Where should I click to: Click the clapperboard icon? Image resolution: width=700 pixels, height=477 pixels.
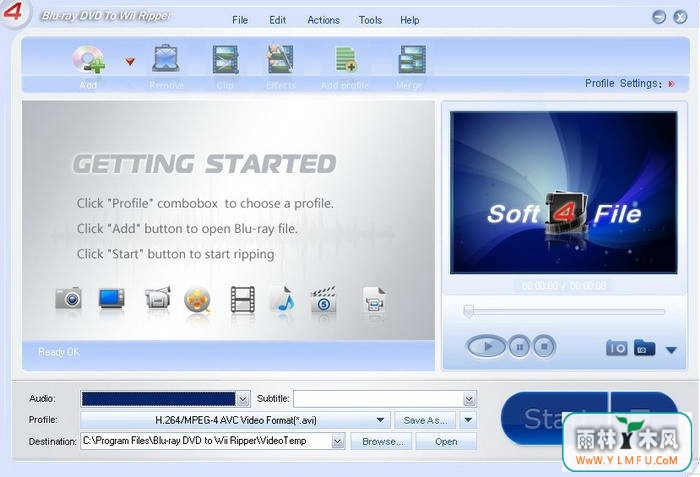coord(323,299)
